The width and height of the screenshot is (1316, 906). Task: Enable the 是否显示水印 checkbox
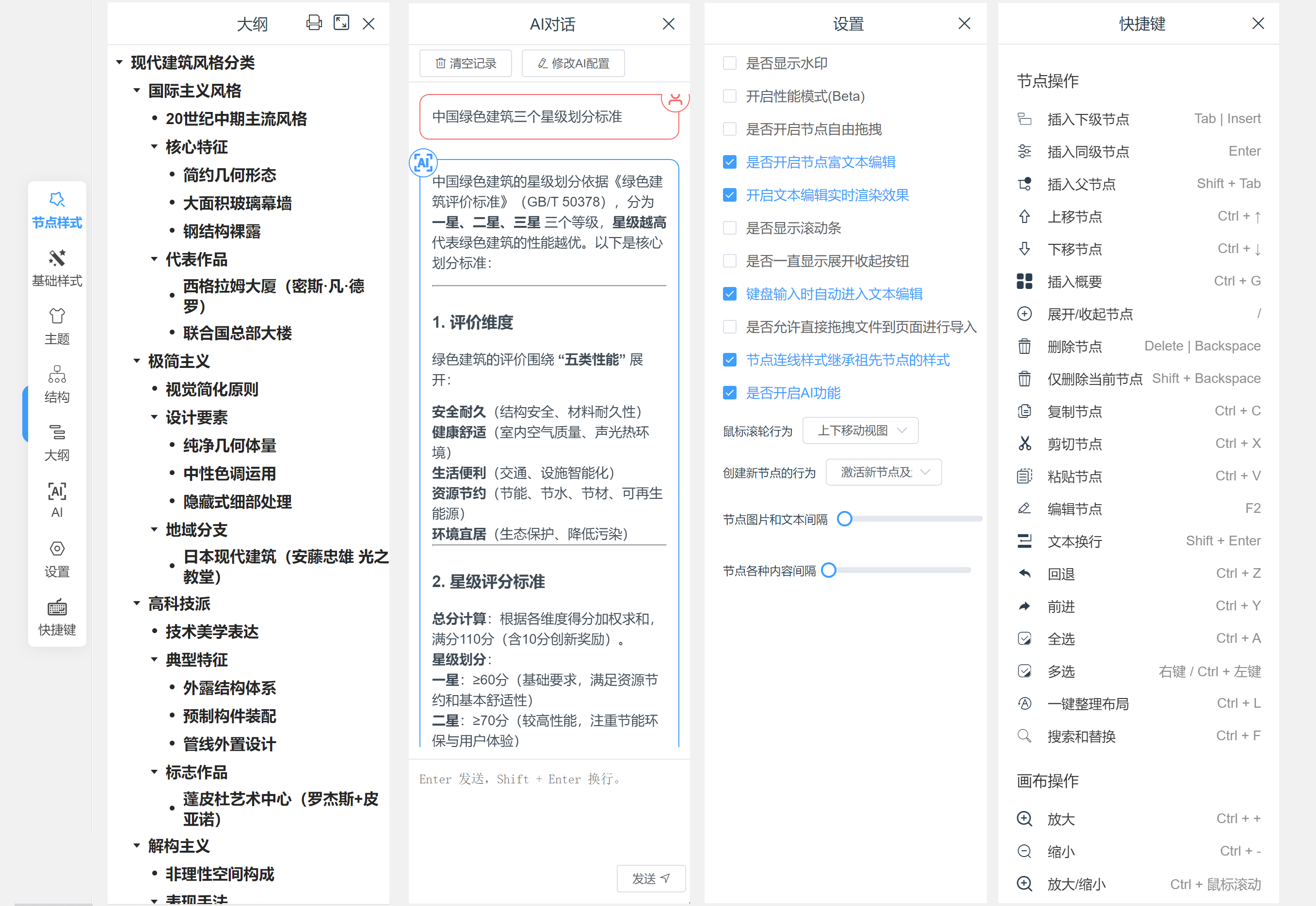pos(730,63)
